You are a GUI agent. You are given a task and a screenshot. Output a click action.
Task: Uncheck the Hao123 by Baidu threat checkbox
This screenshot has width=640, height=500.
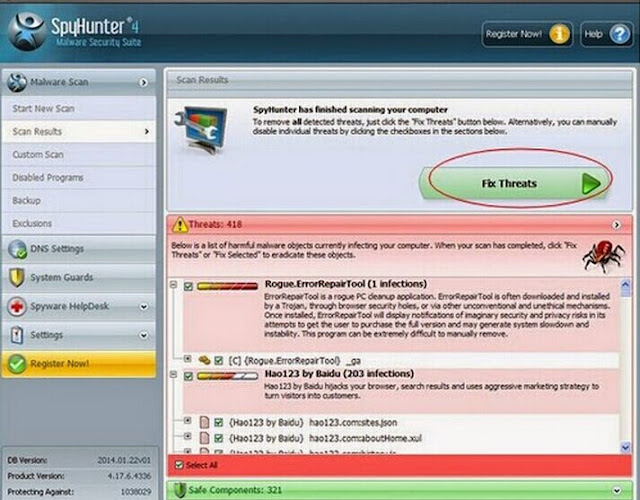(x=188, y=376)
